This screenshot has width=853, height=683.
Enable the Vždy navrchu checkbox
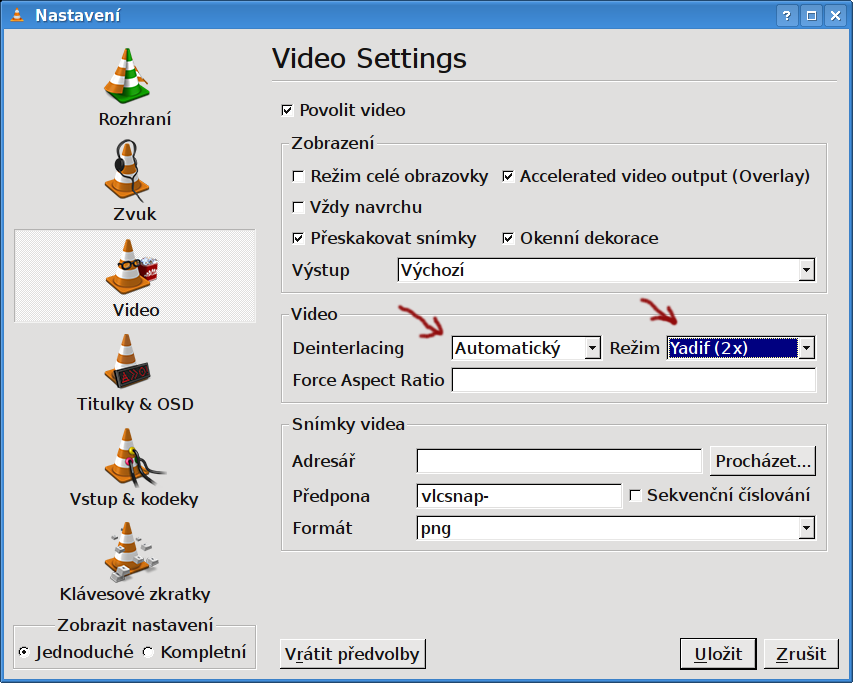click(298, 207)
